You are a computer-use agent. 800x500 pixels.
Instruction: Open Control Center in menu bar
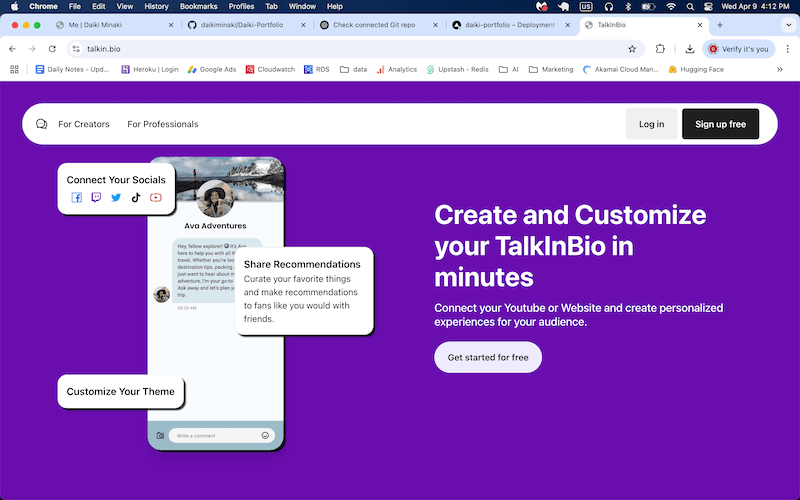pos(708,7)
